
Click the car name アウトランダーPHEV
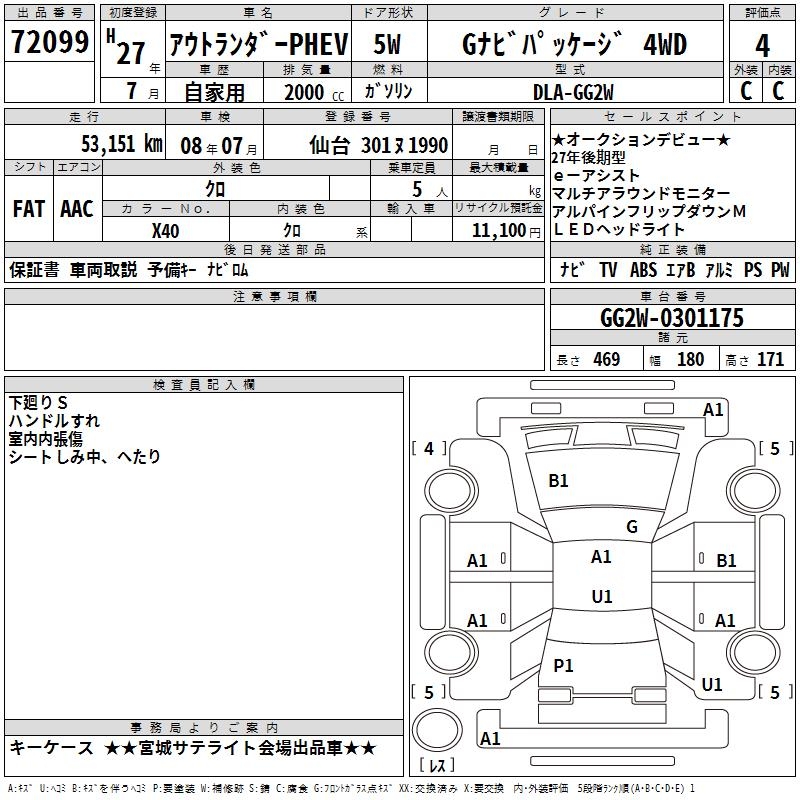pos(257,45)
